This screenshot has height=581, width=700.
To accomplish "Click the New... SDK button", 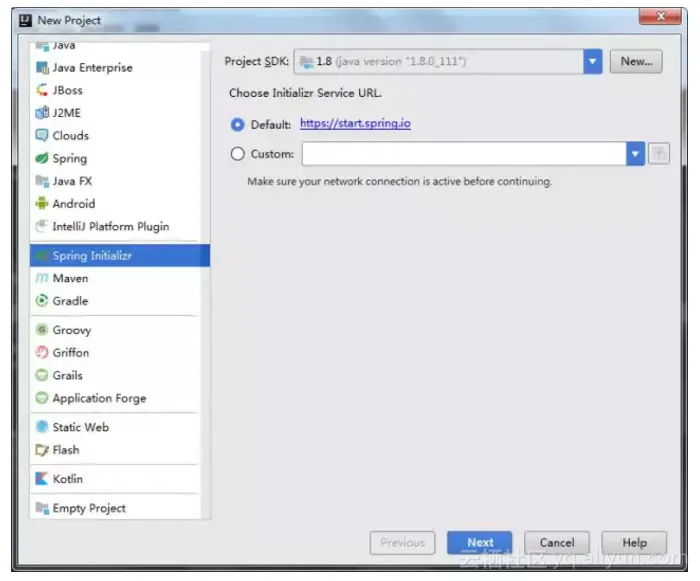I will click(636, 62).
